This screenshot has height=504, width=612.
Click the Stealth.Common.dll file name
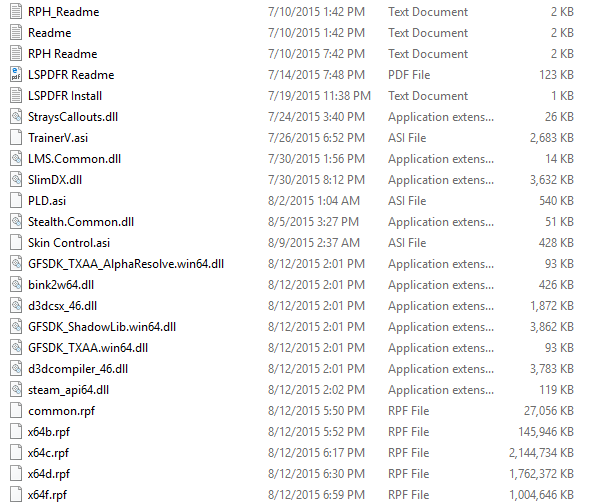tap(81, 222)
